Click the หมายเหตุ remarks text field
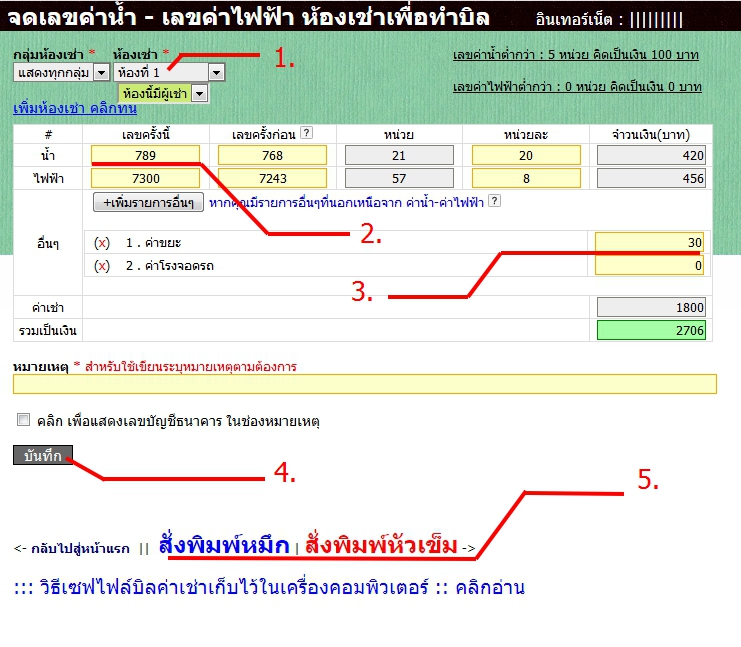741x647 pixels. [x=364, y=384]
